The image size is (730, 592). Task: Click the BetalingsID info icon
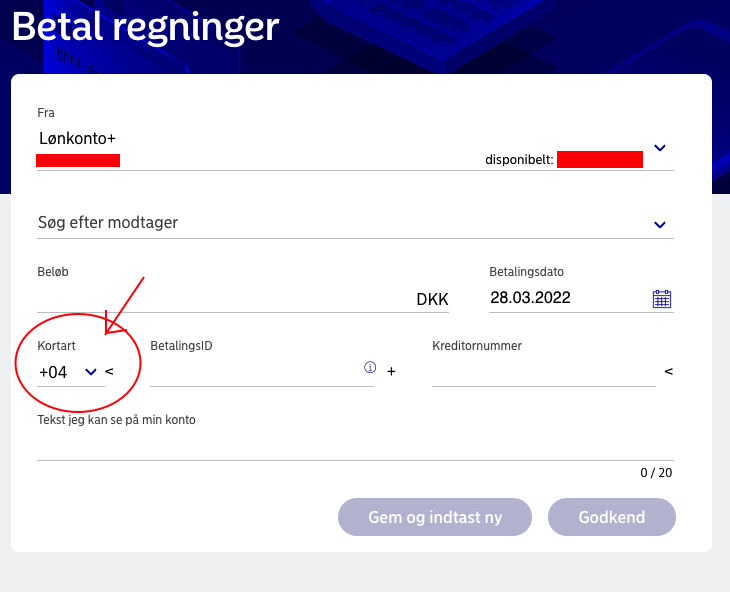(x=370, y=367)
